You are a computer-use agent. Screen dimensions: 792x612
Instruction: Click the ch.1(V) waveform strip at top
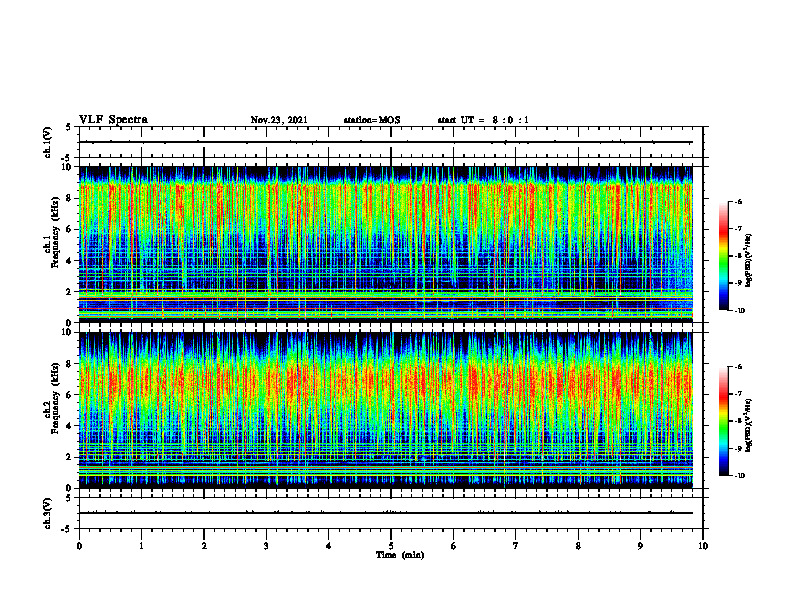391,142
